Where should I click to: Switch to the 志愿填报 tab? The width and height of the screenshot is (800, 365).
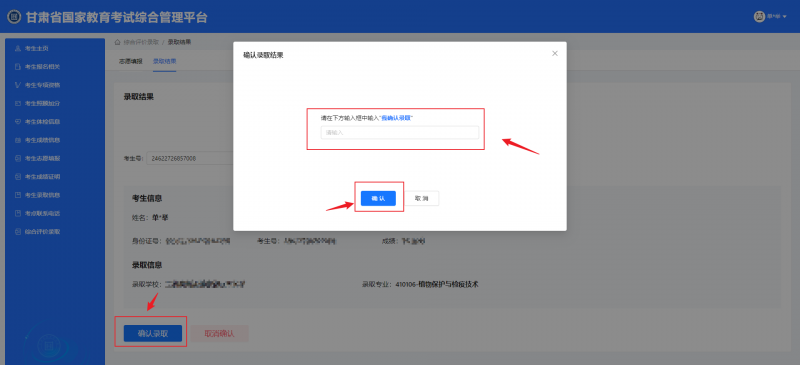pyautogui.click(x=131, y=61)
